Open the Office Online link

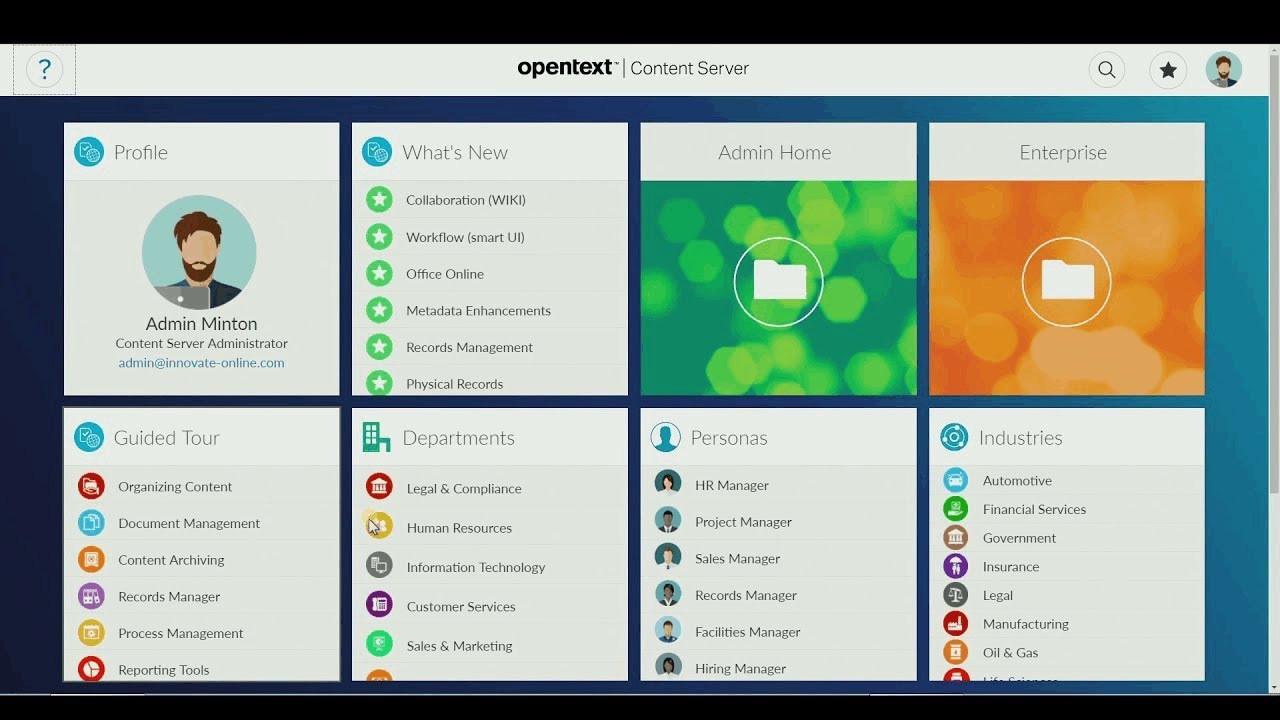tap(445, 274)
